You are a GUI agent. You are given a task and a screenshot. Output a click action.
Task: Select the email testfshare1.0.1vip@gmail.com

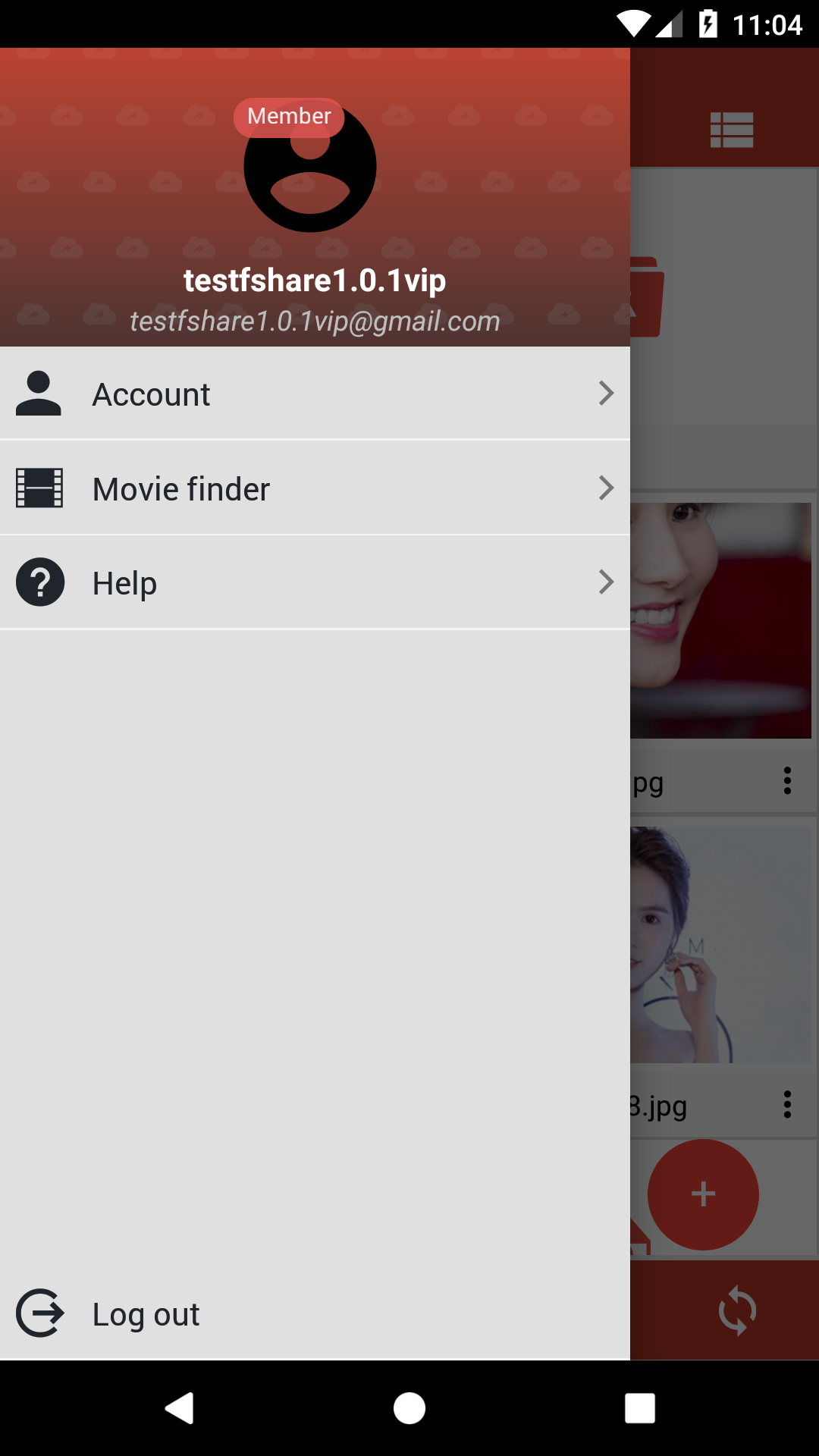[315, 322]
